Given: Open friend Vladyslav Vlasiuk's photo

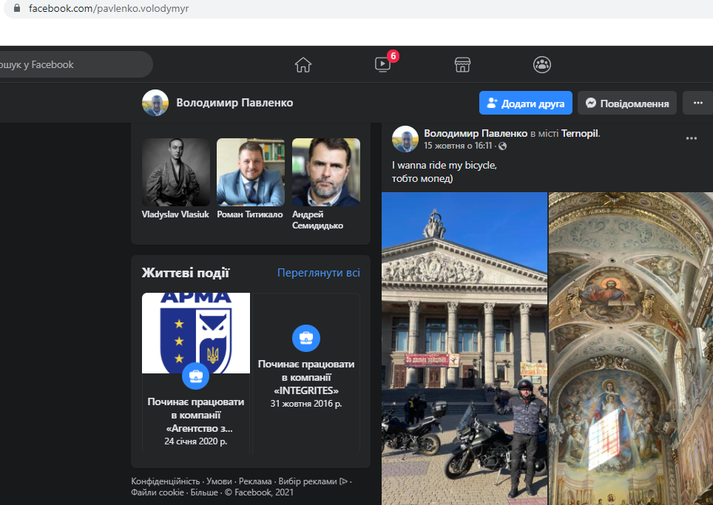Looking at the screenshot, I should [176, 172].
